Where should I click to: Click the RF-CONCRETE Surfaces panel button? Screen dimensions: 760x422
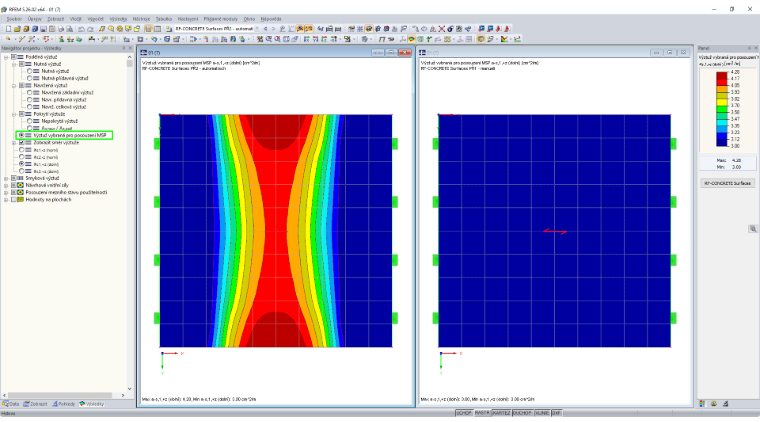pyautogui.click(x=727, y=184)
